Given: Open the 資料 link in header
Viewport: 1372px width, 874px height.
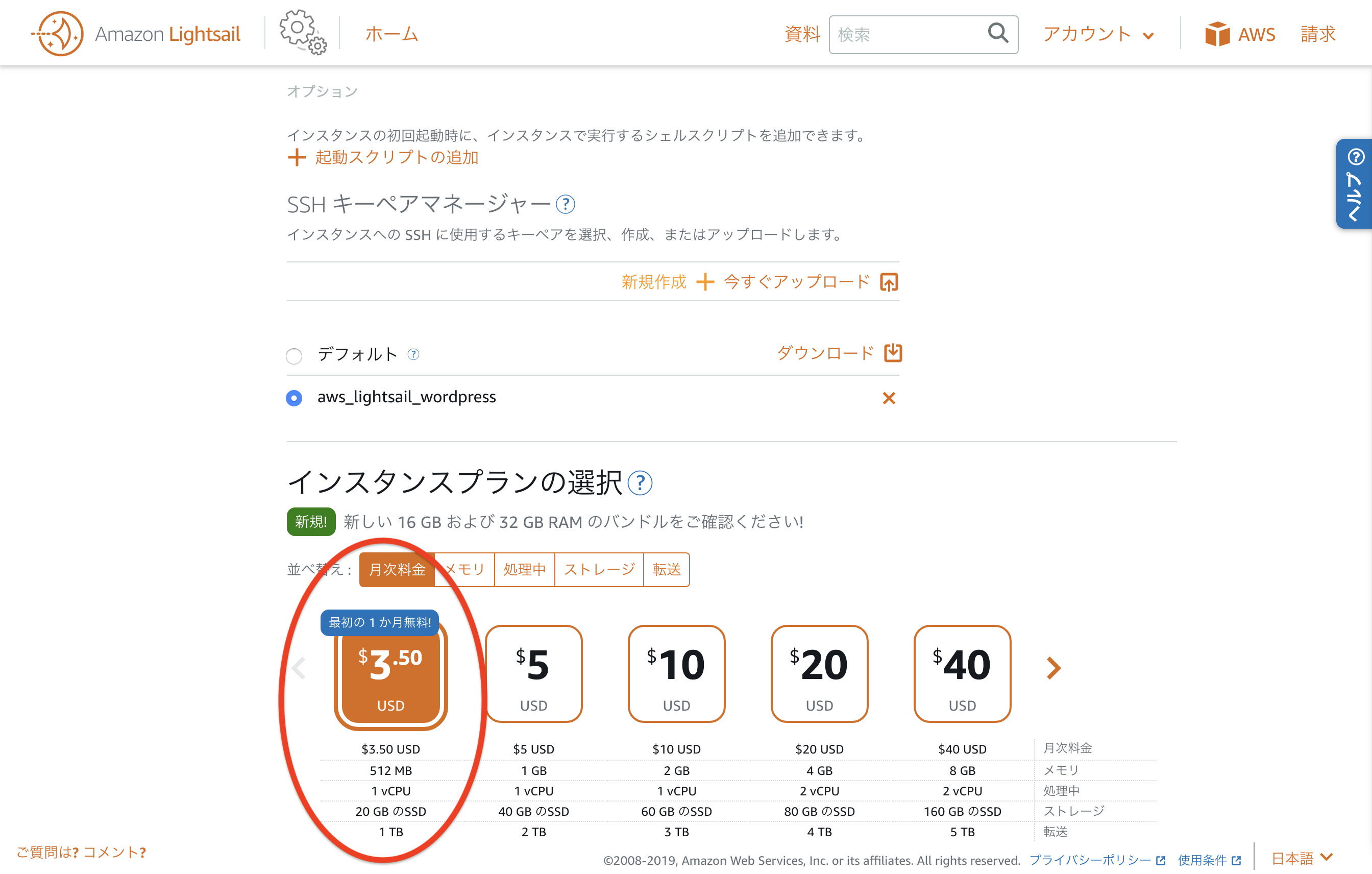Looking at the screenshot, I should (802, 34).
